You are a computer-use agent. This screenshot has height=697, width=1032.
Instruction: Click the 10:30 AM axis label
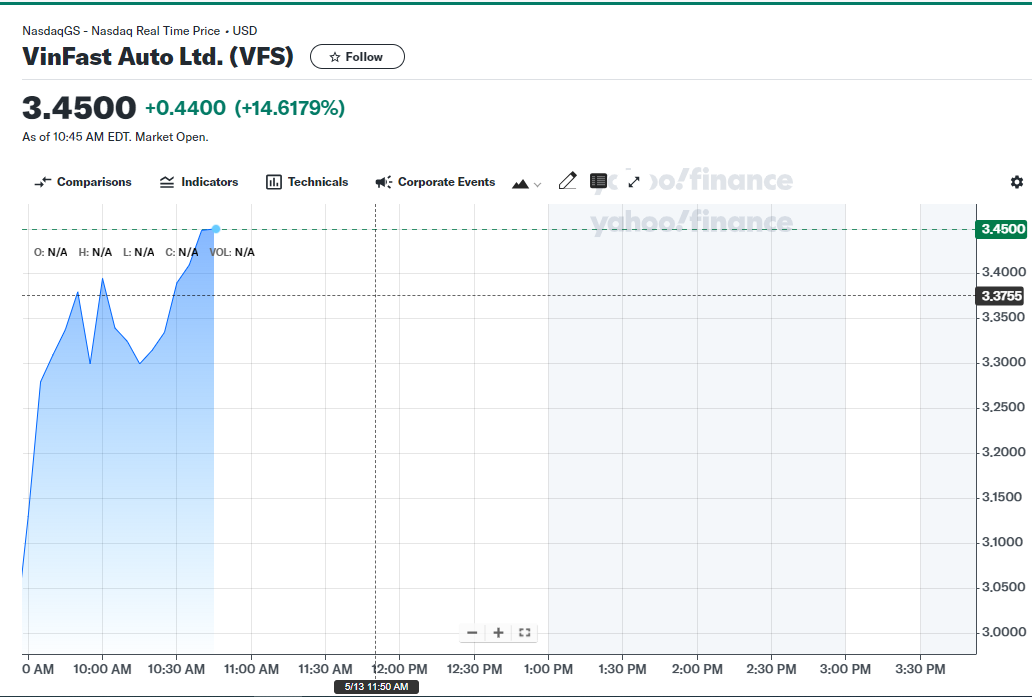tap(176, 669)
